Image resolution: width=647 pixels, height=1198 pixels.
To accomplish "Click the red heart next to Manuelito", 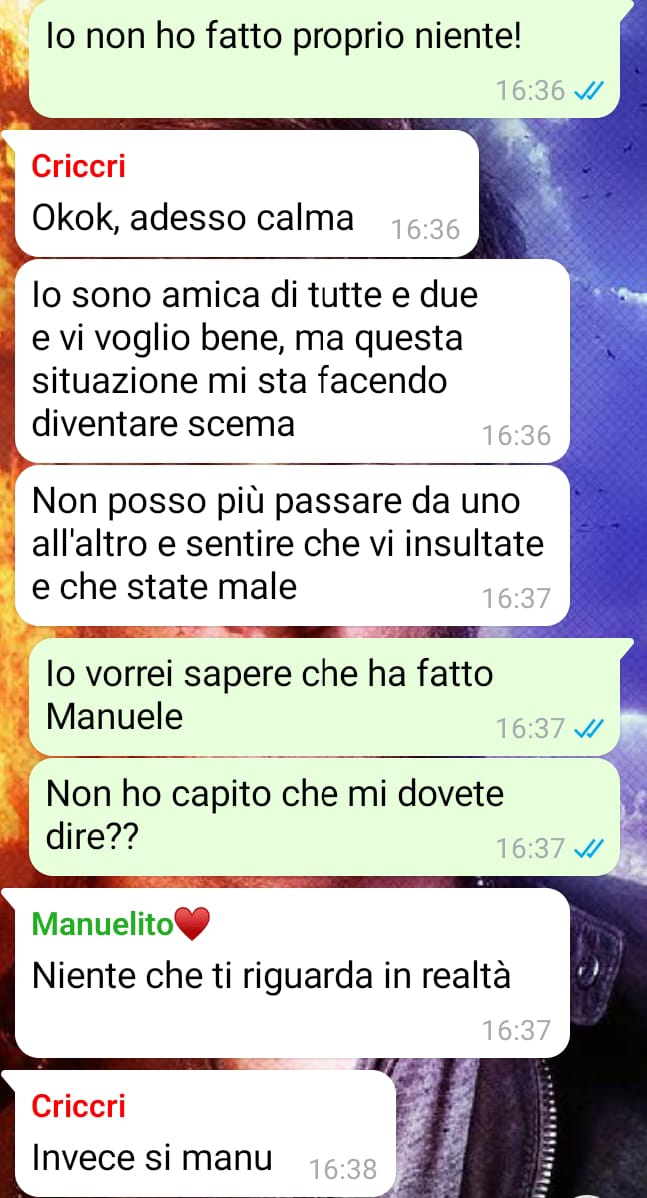I will pyautogui.click(x=192, y=925).
